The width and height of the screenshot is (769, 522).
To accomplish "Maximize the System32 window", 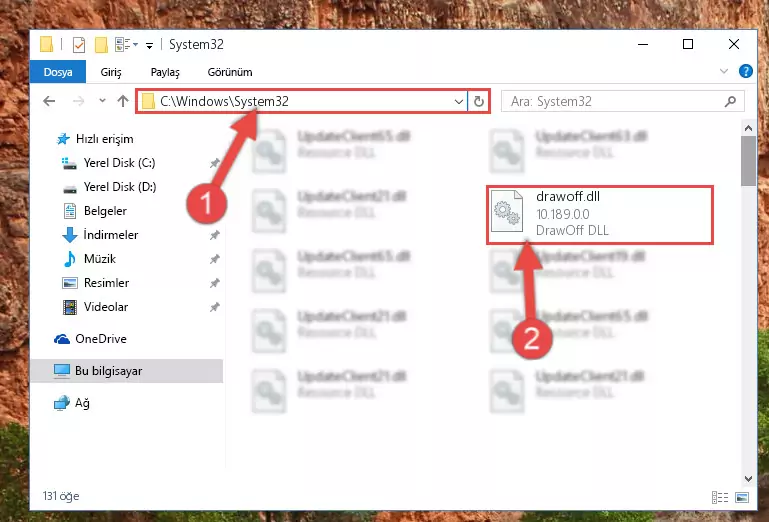I will (x=688, y=44).
